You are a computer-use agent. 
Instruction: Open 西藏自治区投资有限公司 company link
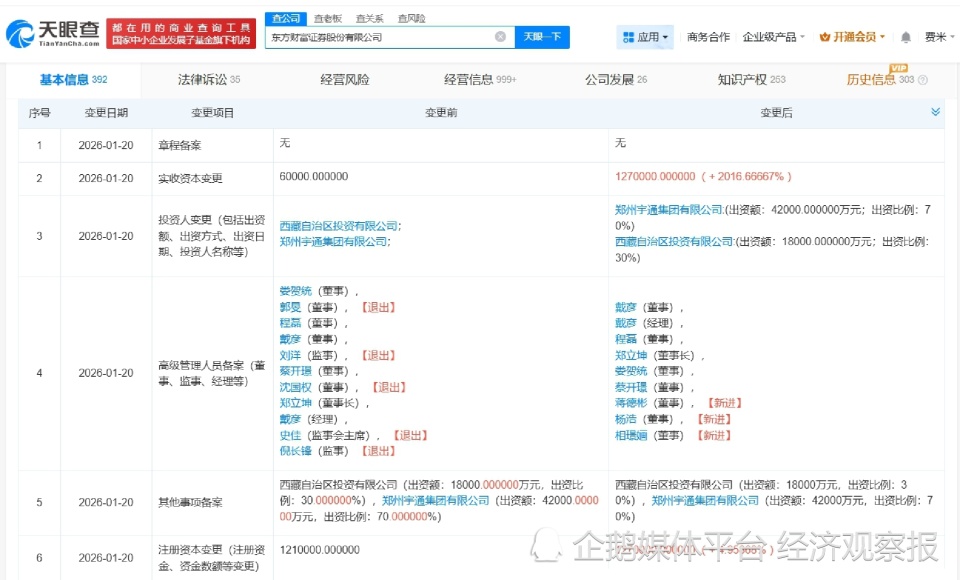coord(340,226)
